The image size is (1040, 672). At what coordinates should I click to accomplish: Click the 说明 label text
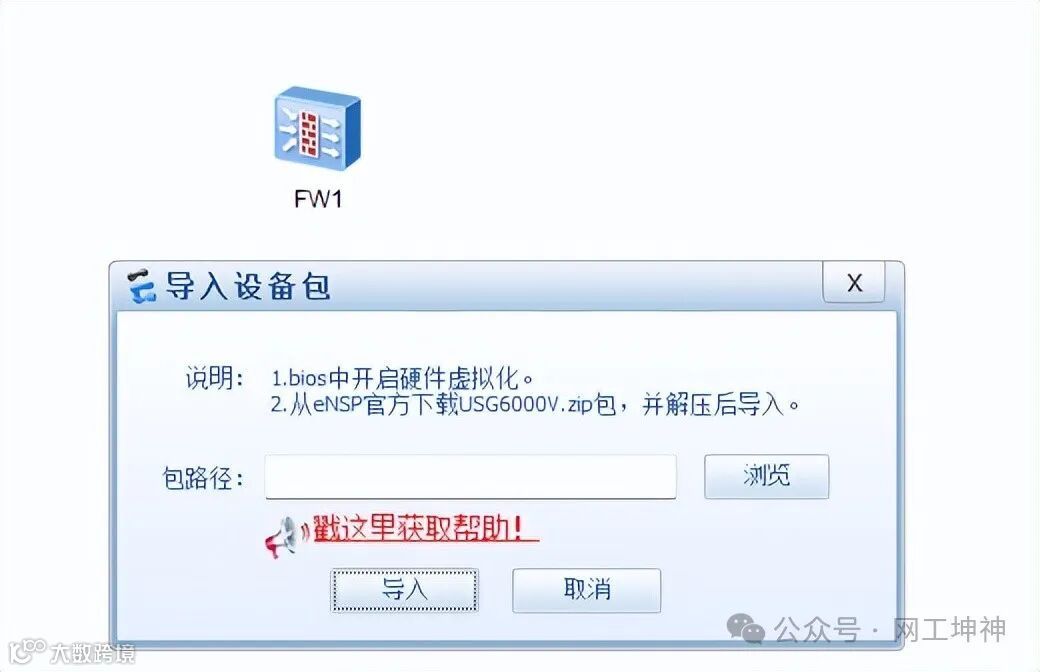tap(214, 379)
